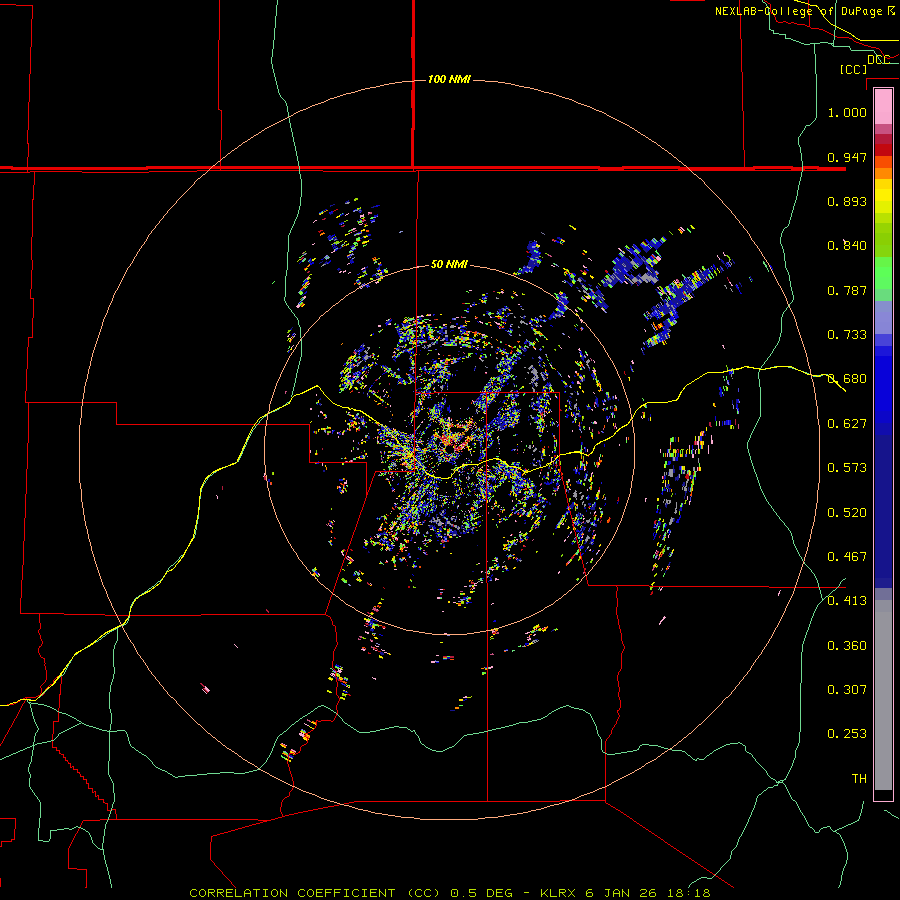Click the 0.573 legend value
Image resolution: width=900 pixels, height=900 pixels.
tap(847, 468)
